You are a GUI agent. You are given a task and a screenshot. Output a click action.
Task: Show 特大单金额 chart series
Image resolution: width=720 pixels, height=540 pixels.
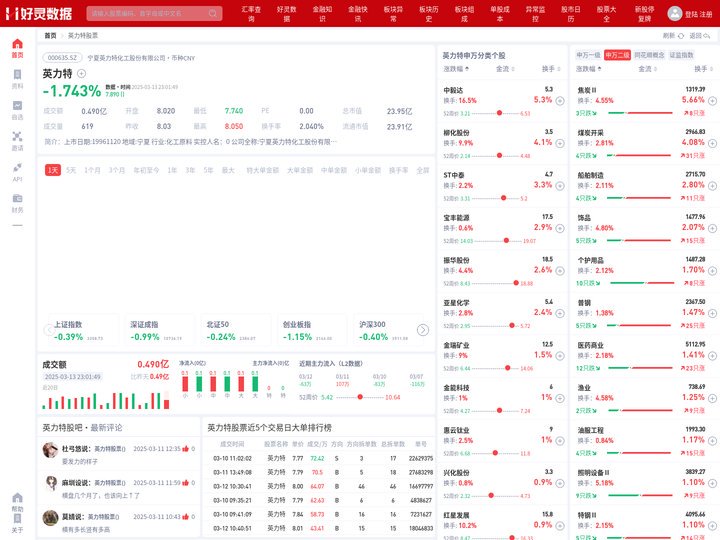pos(263,170)
